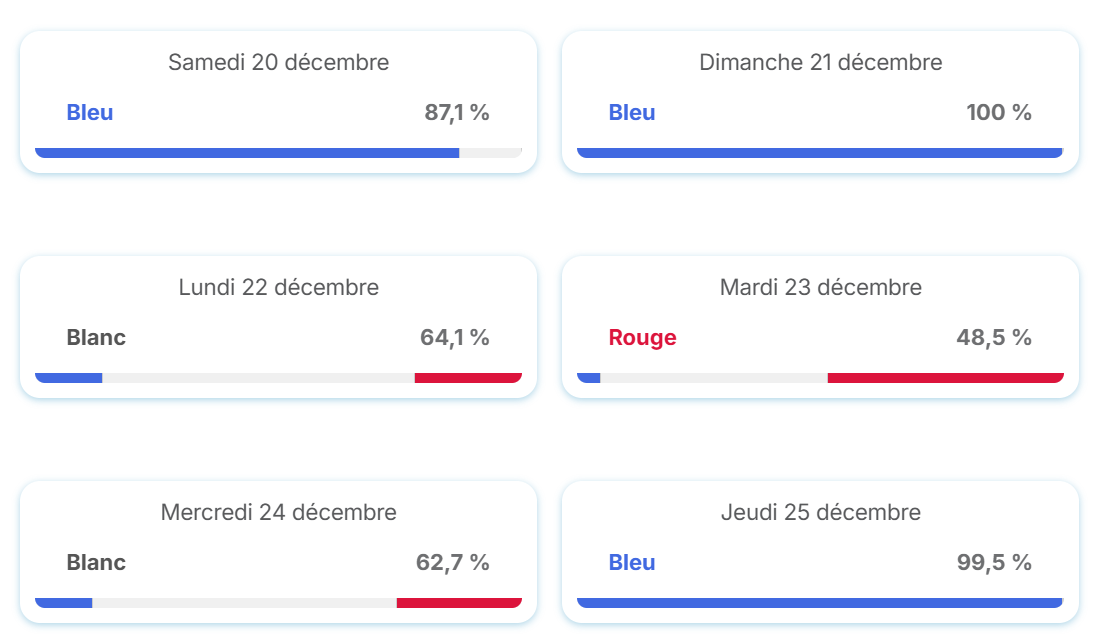Select the Blanc label for Mercredi 24
The image size is (1108, 642).
click(x=96, y=563)
